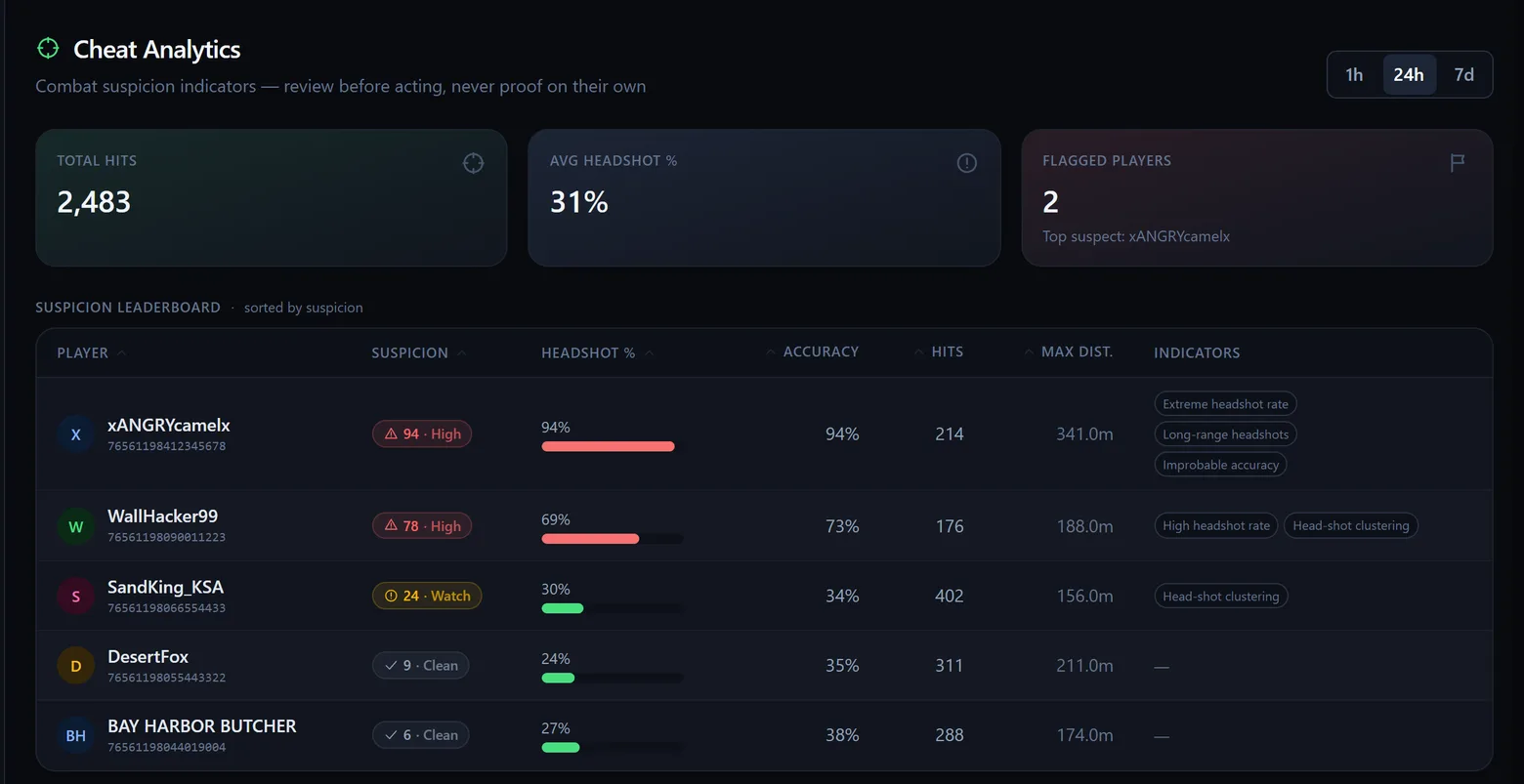Click DesertFox's orange D avatar

pos(76,666)
